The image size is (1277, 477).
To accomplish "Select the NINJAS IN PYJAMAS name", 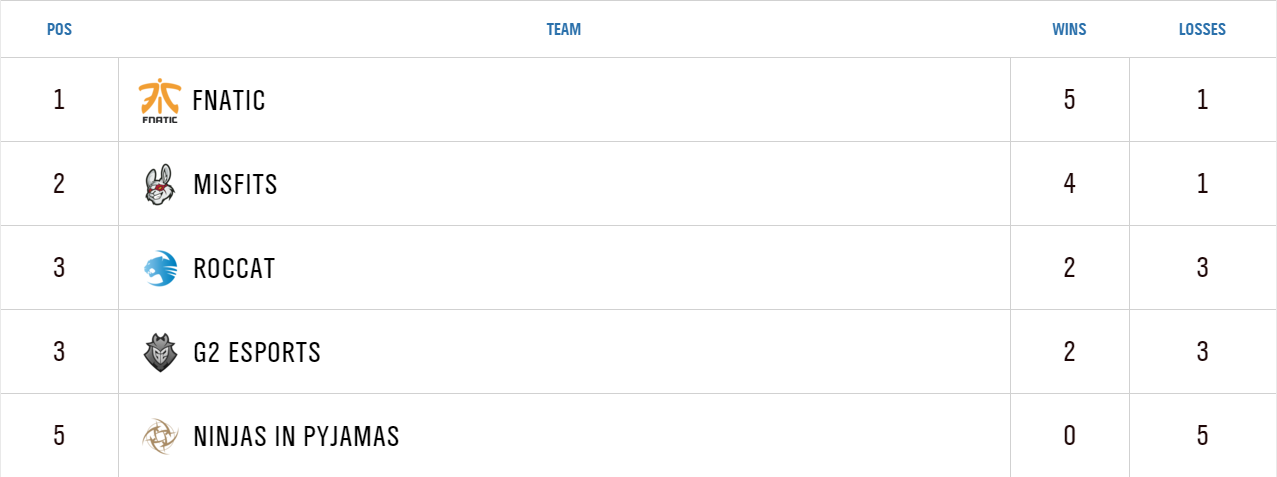I will coord(296,437).
